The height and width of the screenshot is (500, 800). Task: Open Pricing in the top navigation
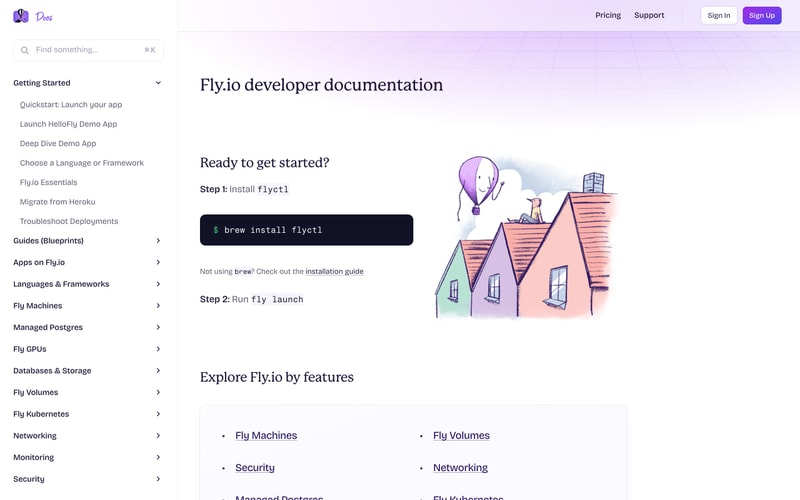pyautogui.click(x=608, y=15)
